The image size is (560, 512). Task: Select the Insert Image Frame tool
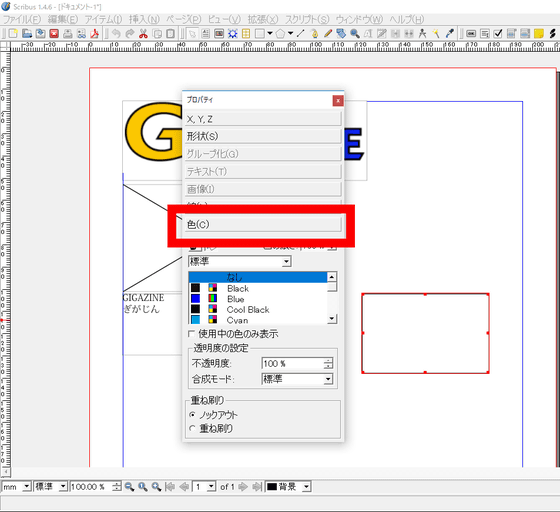(219, 34)
